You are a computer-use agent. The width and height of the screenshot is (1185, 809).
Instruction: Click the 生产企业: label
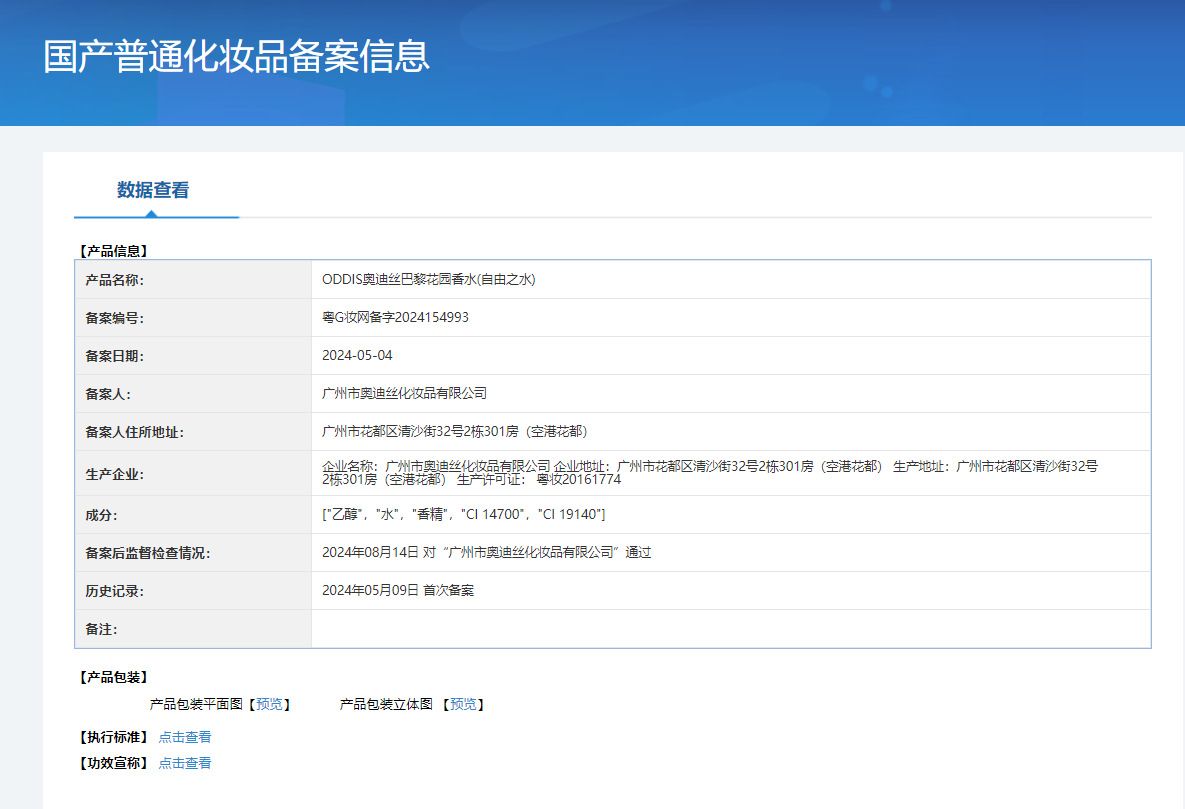[115, 474]
